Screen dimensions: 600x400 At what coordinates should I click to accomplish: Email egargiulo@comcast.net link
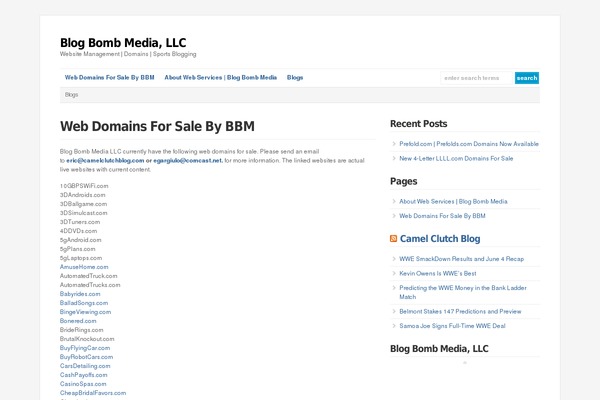click(x=188, y=161)
